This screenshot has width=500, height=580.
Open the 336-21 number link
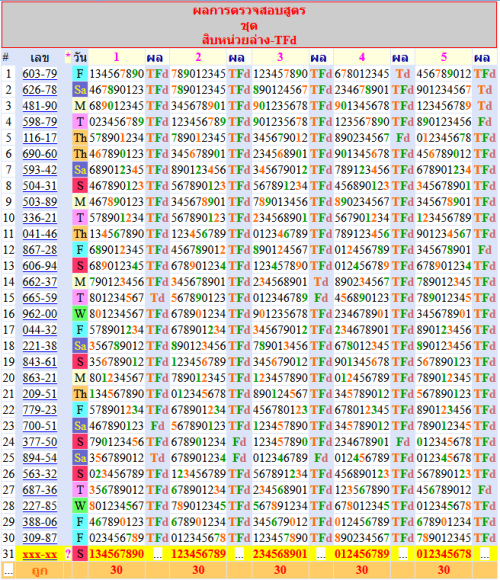click(40, 218)
